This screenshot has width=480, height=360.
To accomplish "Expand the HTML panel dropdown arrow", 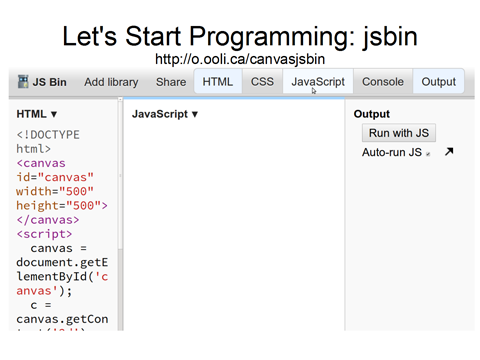I will coord(54,114).
